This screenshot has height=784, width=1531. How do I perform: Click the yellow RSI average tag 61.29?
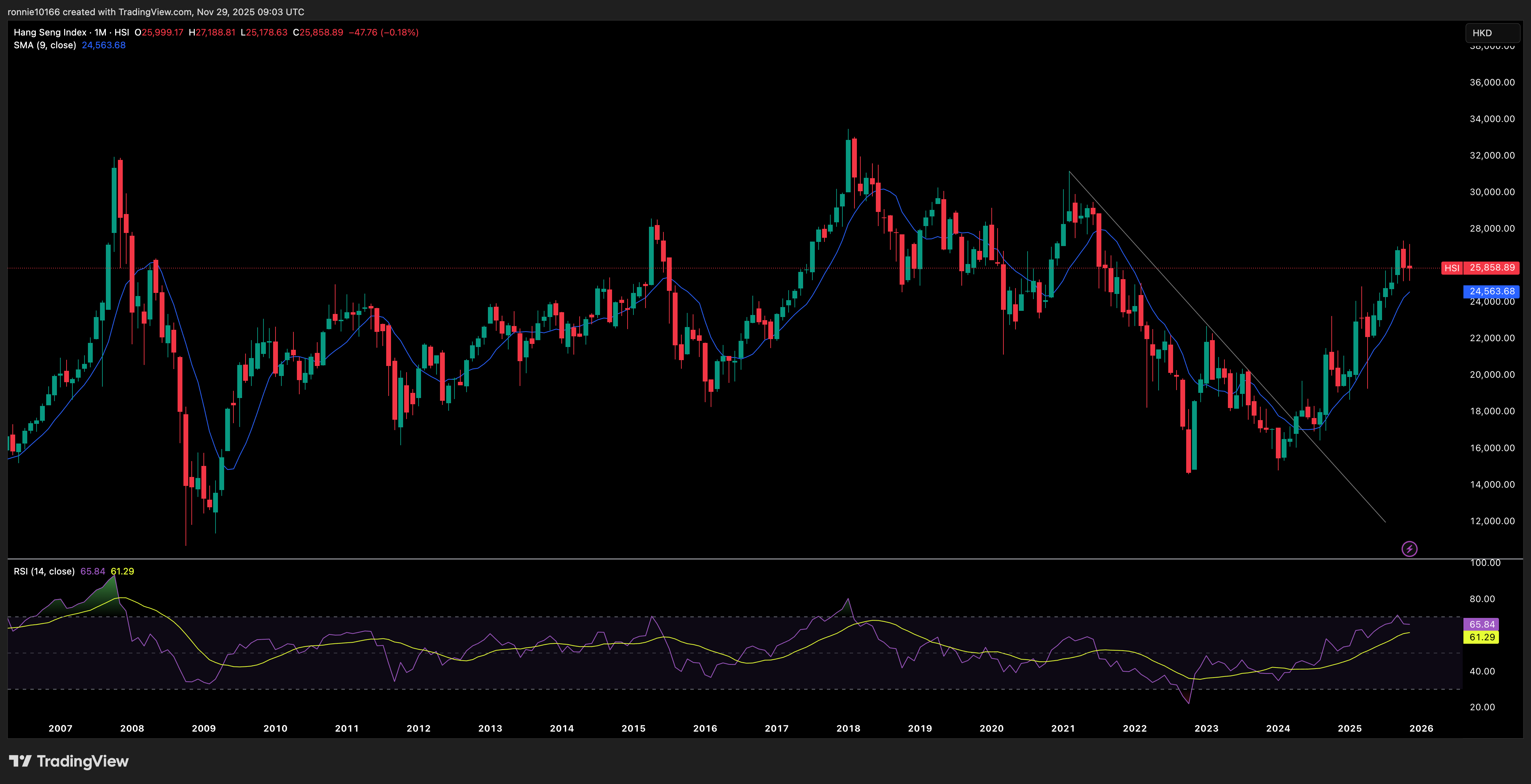pos(1481,637)
